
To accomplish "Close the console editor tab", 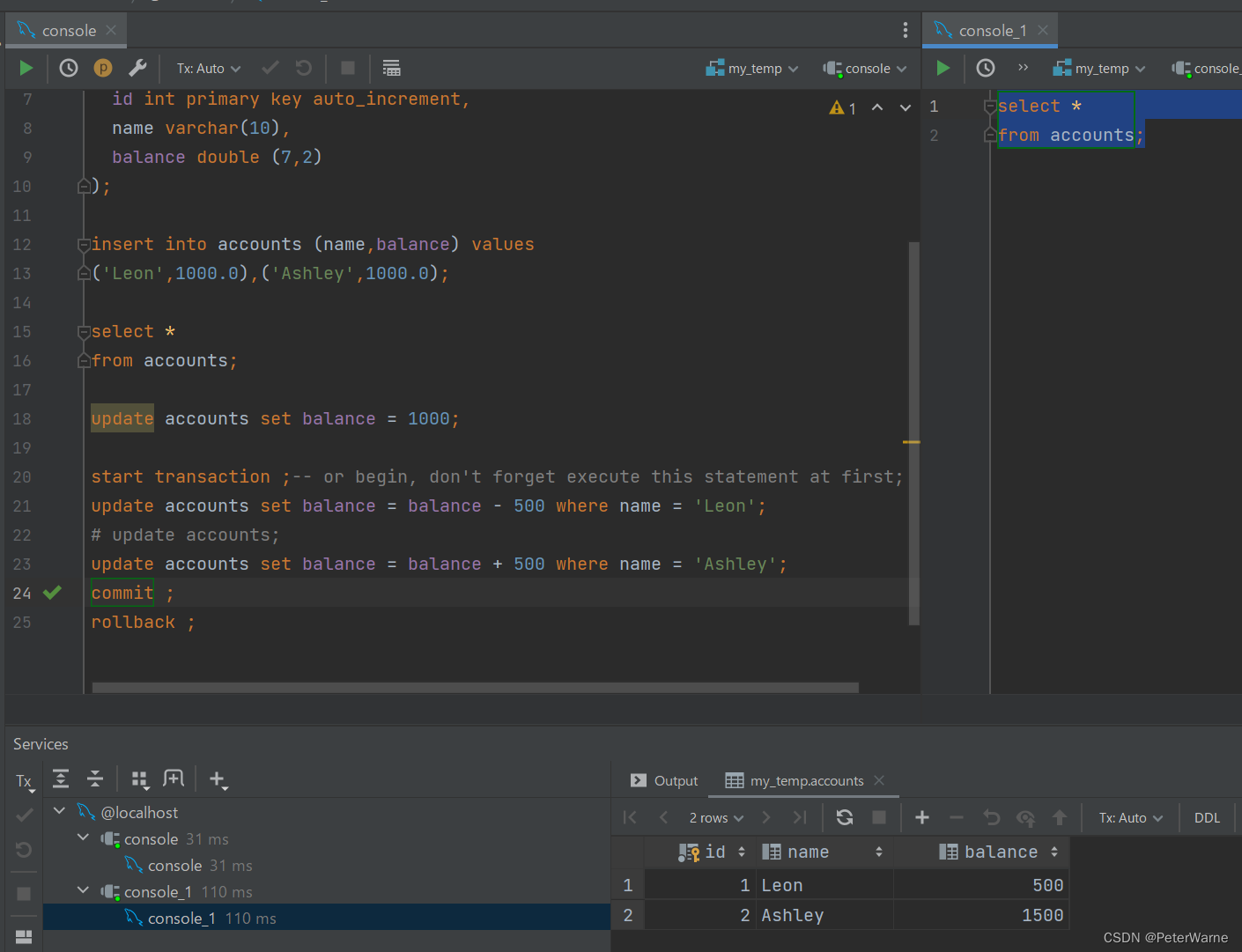I will tap(111, 30).
